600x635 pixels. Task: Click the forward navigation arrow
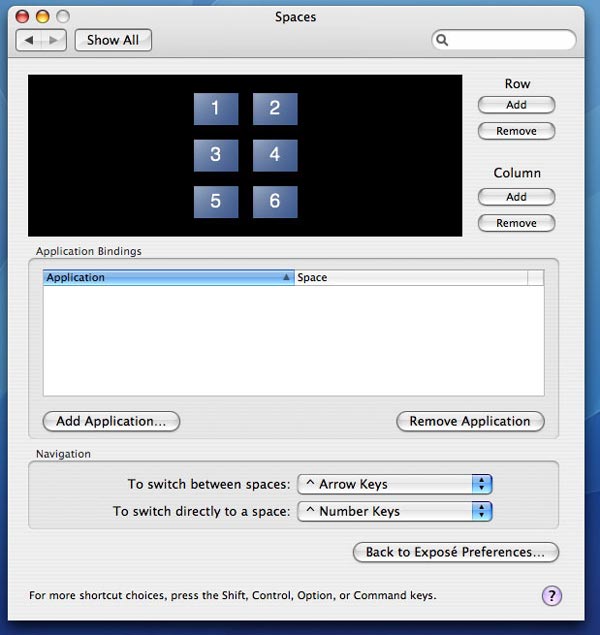(x=53, y=40)
